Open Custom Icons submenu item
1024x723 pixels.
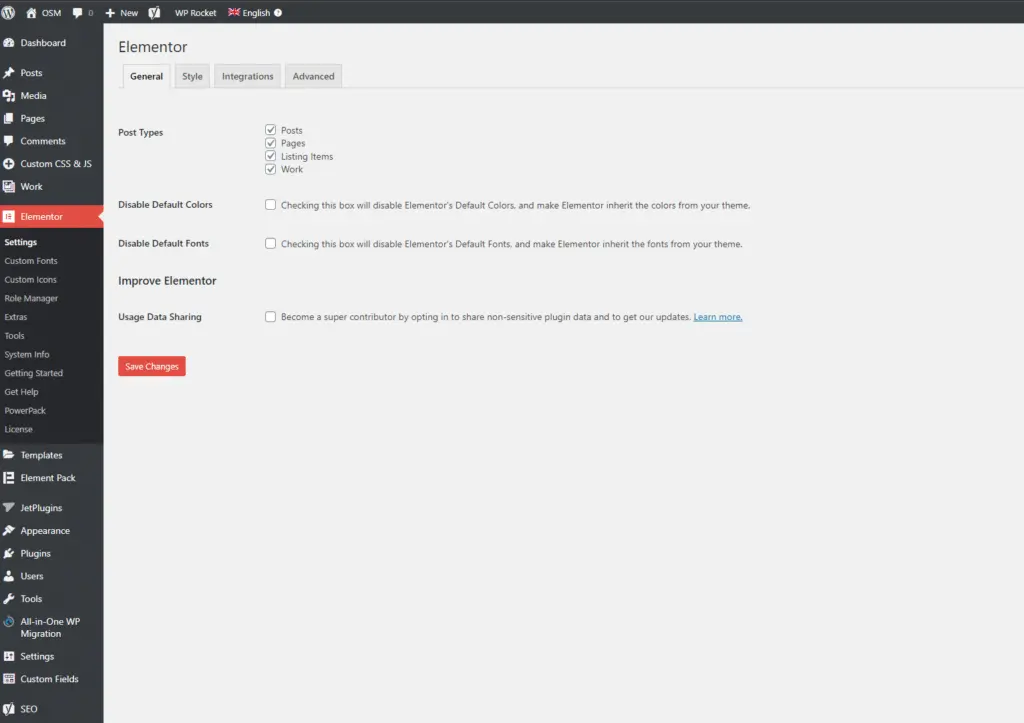click(x=31, y=280)
